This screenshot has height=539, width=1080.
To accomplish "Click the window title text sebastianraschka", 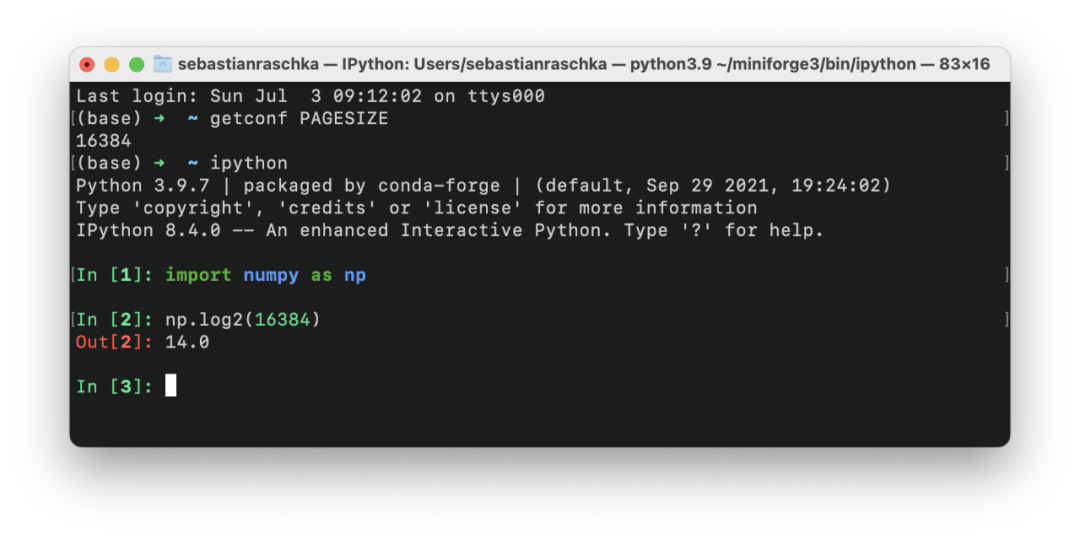I will click(248, 65).
